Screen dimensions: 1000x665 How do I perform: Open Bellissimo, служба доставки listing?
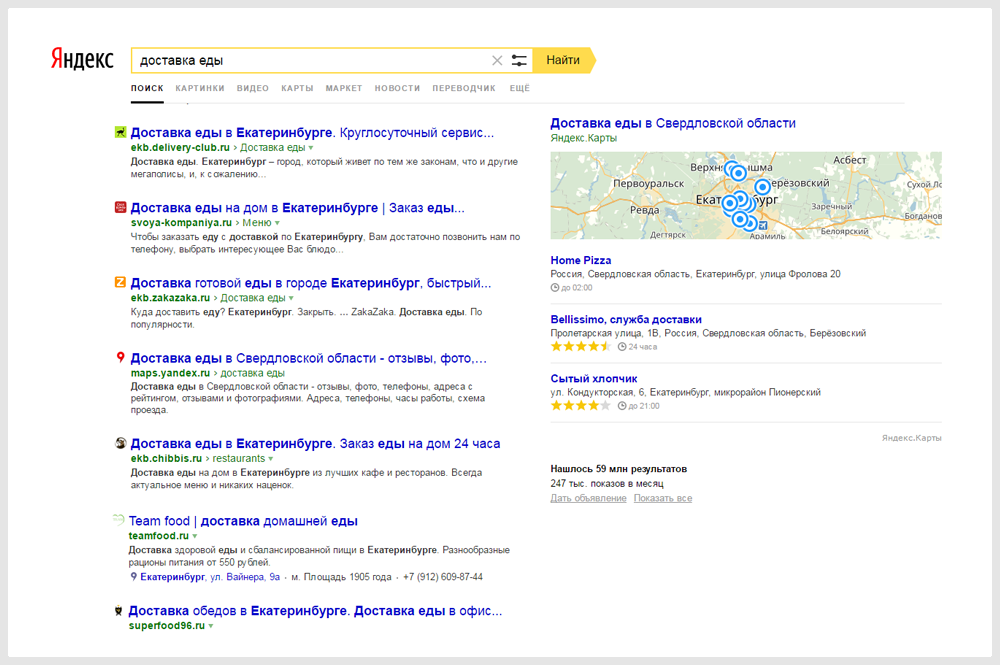[626, 319]
